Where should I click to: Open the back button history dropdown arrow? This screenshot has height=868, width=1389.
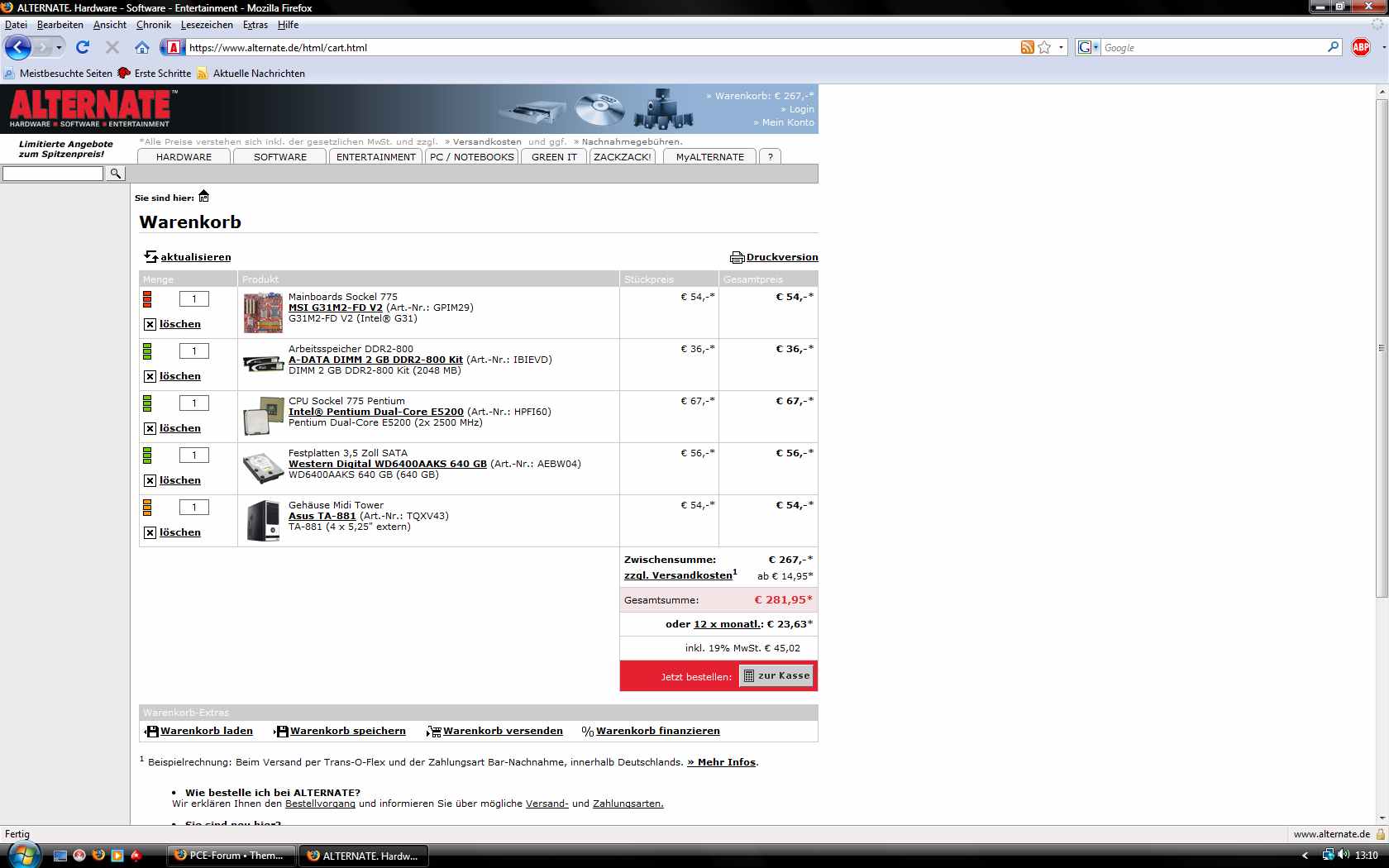59,47
